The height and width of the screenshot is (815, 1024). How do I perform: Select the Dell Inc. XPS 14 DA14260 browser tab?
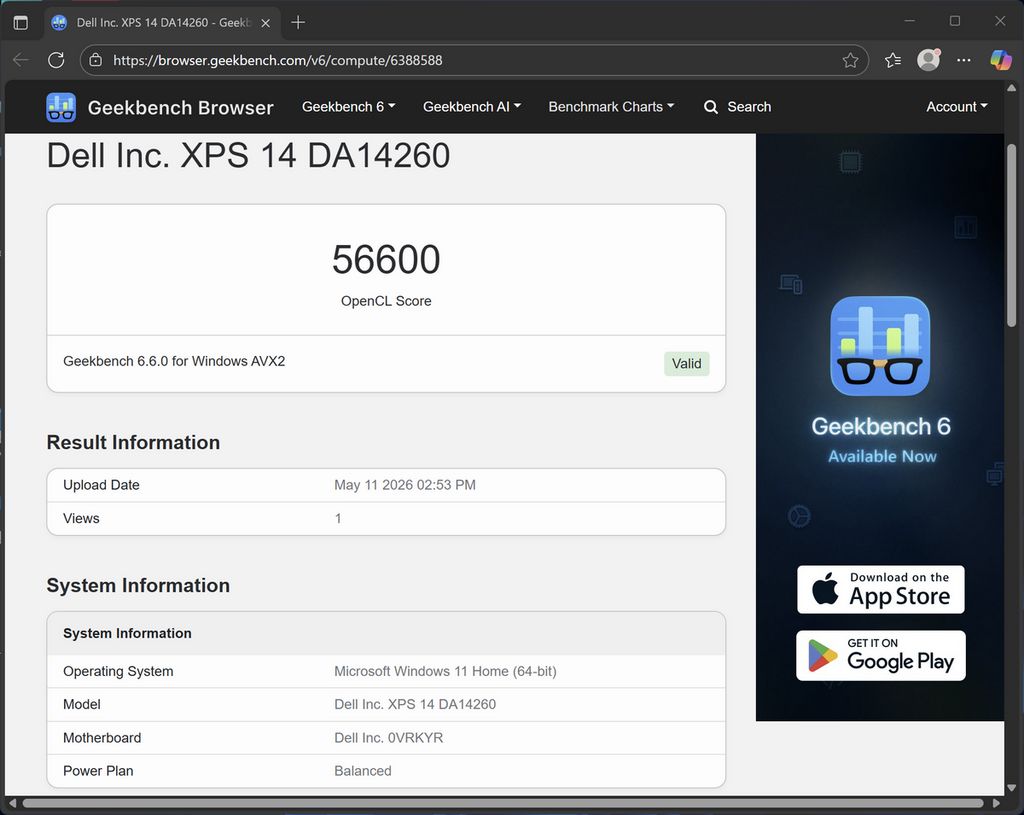click(162, 23)
